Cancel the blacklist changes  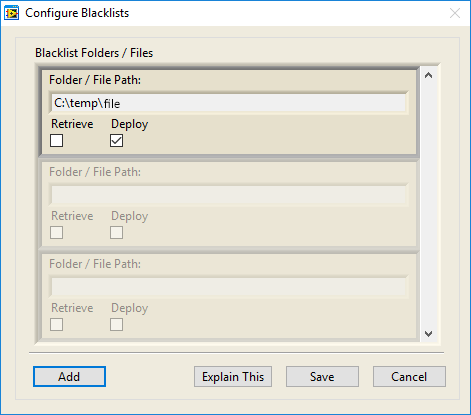[x=409, y=377]
